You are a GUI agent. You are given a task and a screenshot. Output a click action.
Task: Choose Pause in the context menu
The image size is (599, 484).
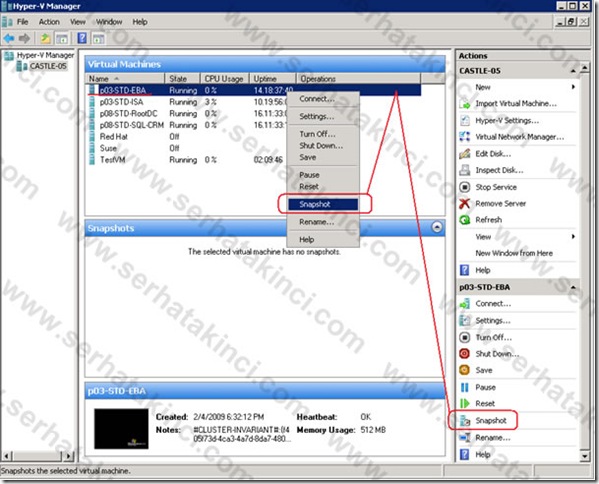pyautogui.click(x=323, y=175)
